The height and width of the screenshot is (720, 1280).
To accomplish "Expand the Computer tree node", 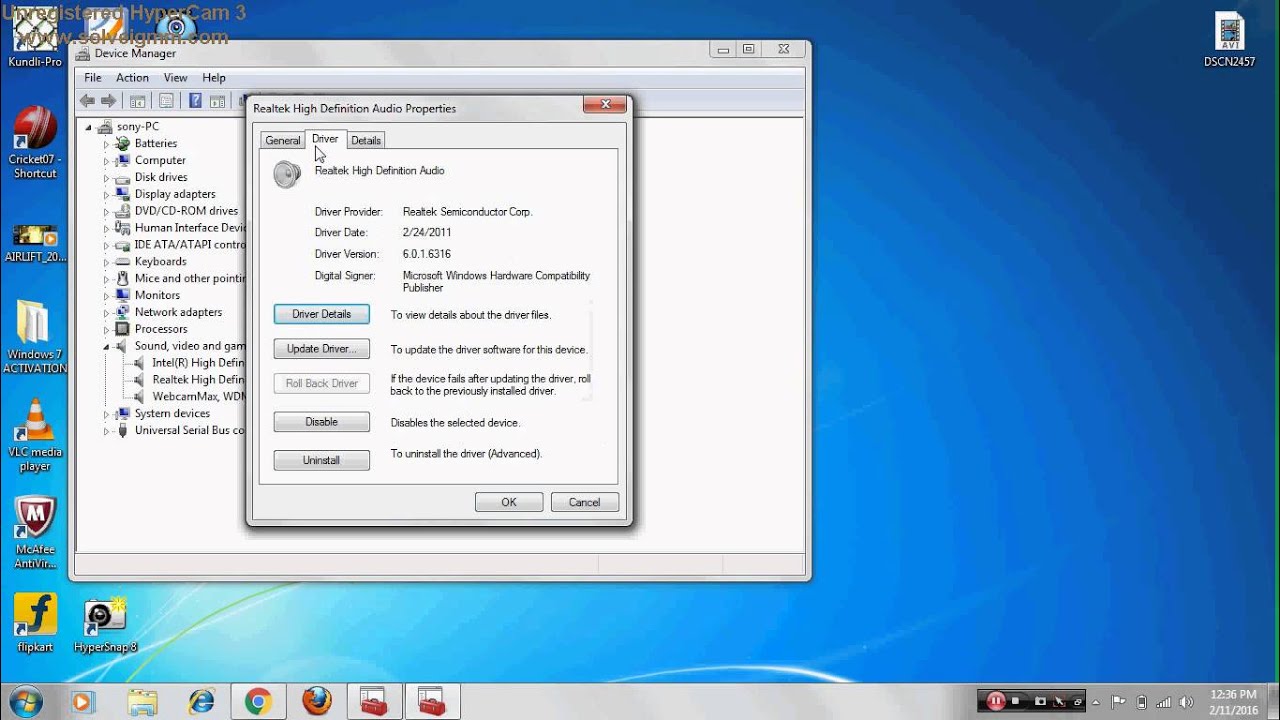I will [x=106, y=161].
